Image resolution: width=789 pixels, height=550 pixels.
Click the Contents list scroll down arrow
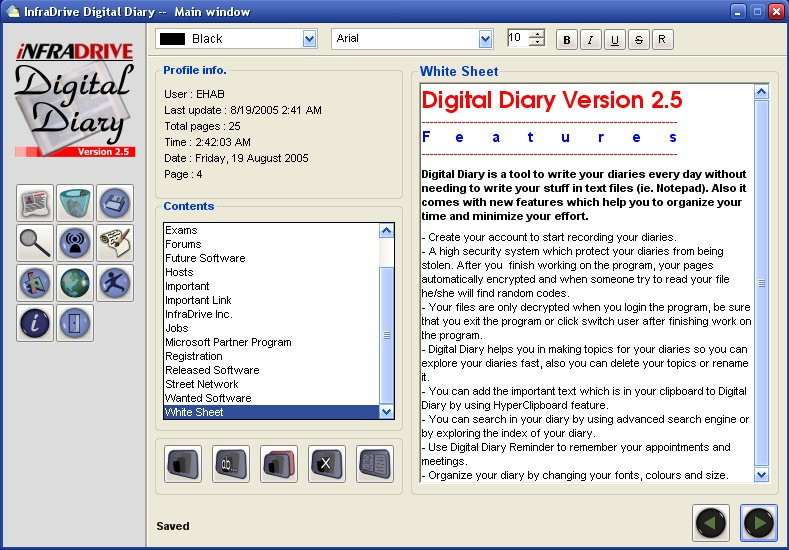386,412
